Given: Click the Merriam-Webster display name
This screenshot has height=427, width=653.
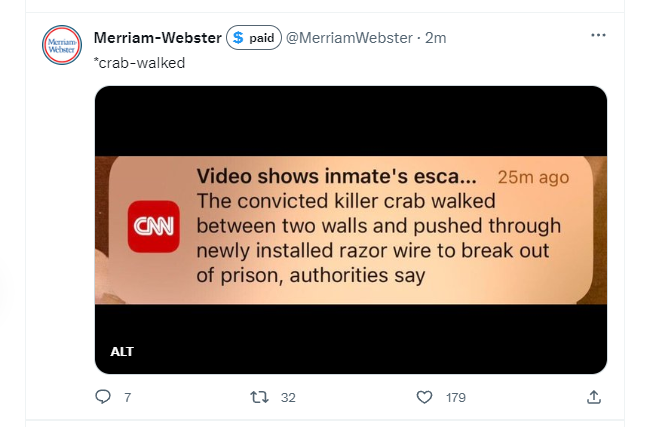Looking at the screenshot, I should point(157,38).
